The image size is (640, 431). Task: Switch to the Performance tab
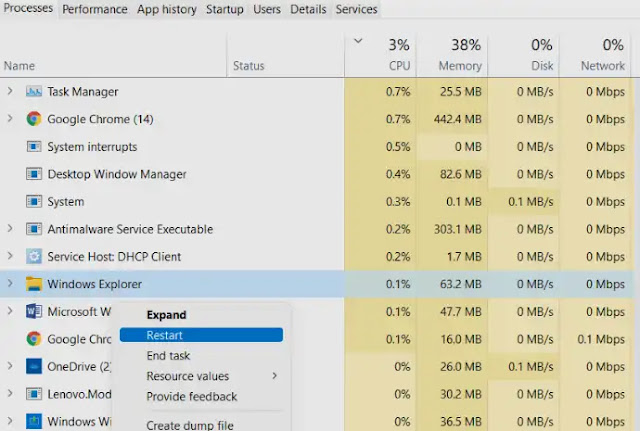95,9
